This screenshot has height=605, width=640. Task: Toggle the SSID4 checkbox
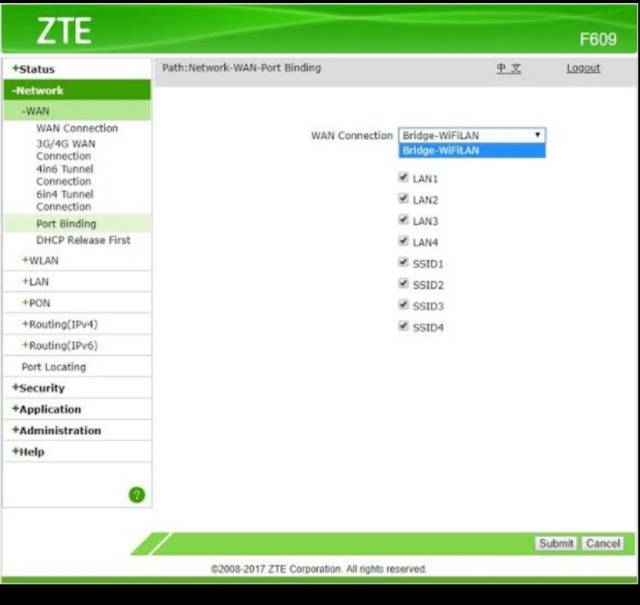pos(403,326)
